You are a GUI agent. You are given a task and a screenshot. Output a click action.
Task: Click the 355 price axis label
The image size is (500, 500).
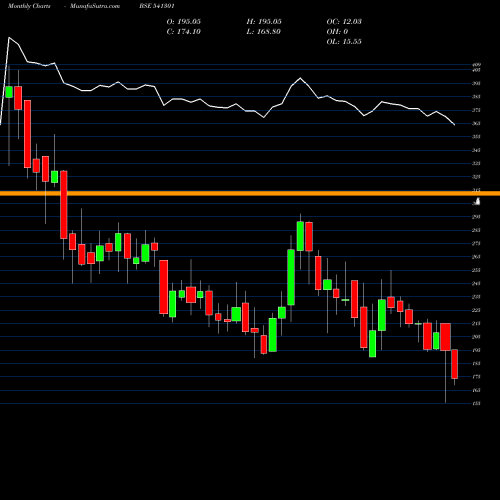point(477,137)
